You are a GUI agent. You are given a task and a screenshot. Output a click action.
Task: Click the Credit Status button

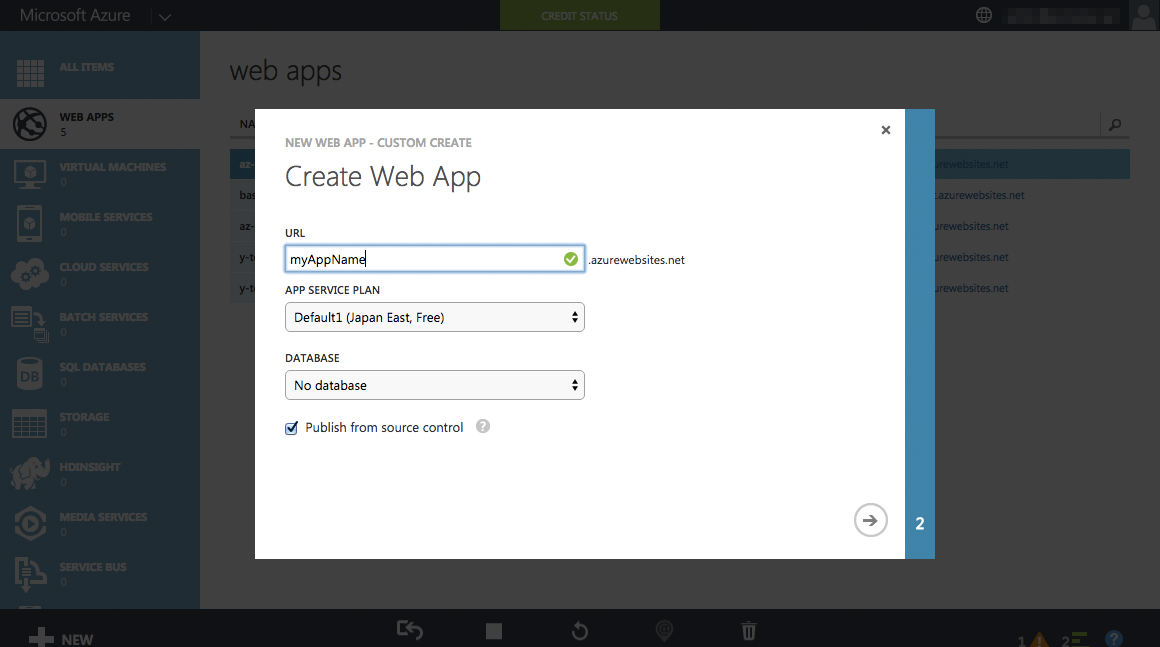coord(580,16)
